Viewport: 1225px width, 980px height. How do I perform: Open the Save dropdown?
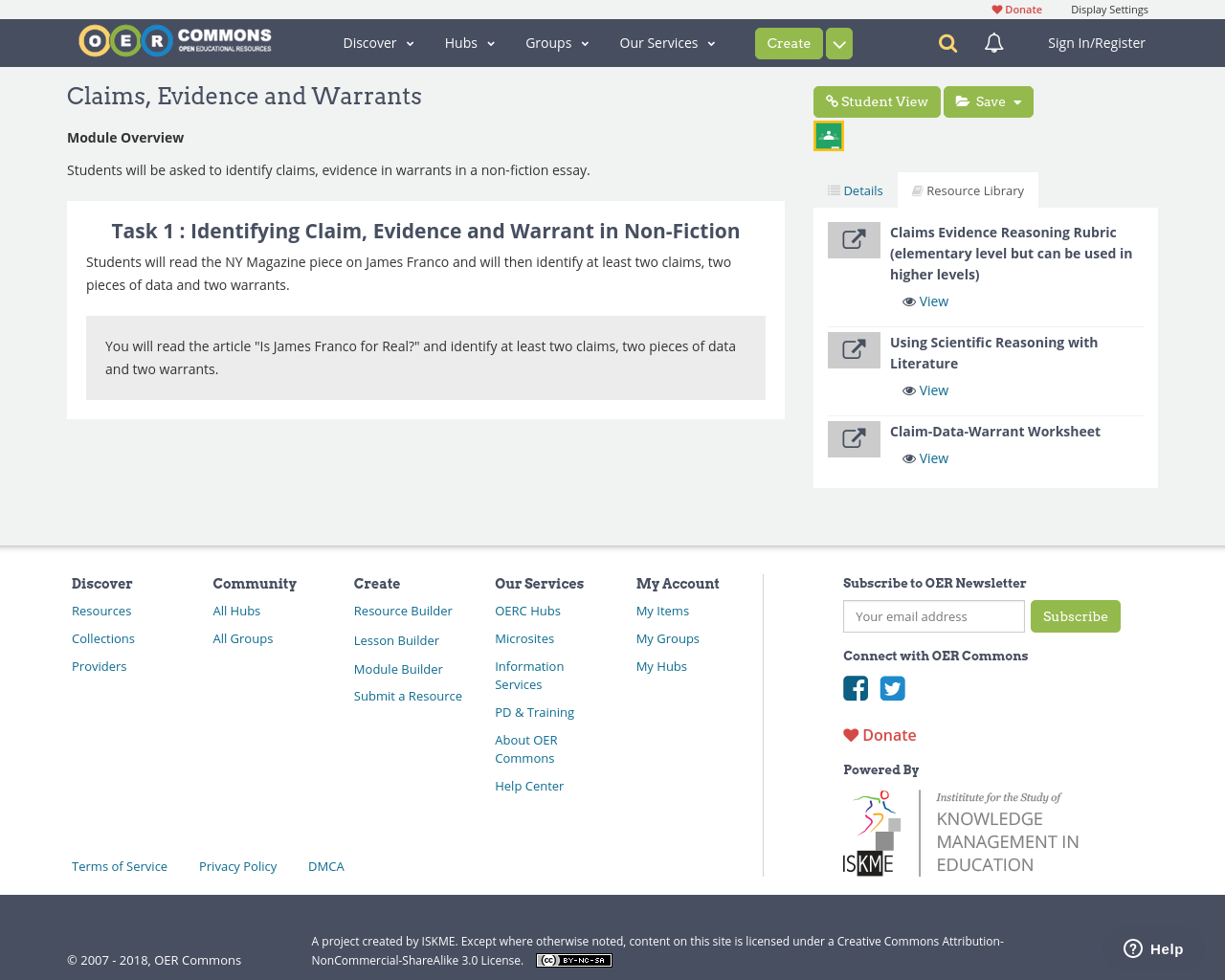point(989,101)
